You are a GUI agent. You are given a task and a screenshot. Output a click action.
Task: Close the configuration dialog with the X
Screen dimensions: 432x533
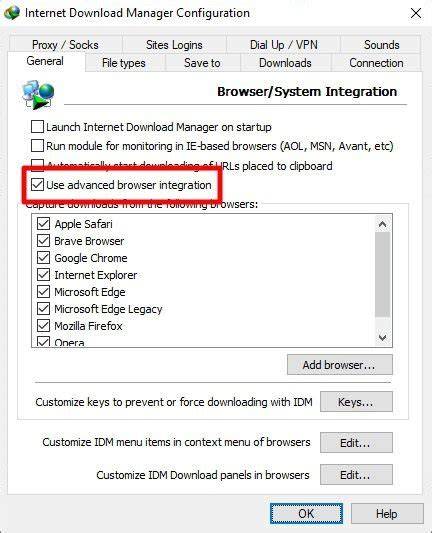pos(416,13)
